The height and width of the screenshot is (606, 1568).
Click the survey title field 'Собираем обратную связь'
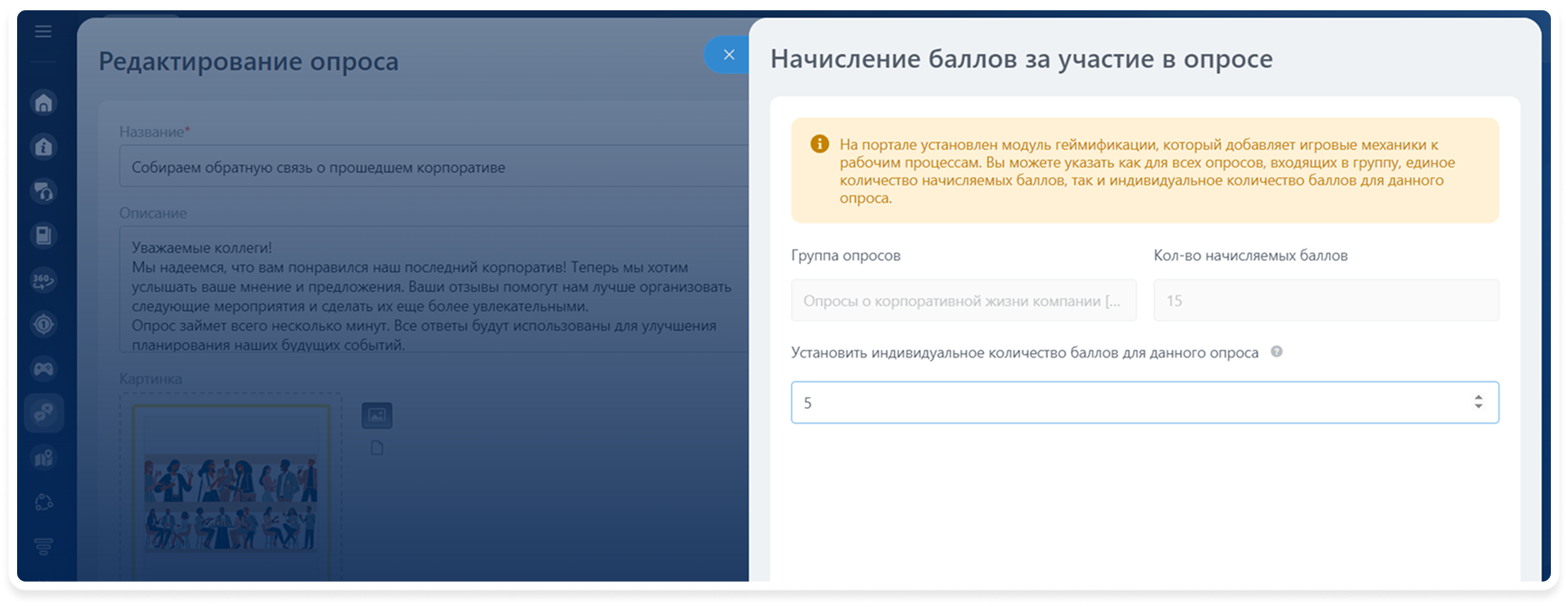point(434,166)
